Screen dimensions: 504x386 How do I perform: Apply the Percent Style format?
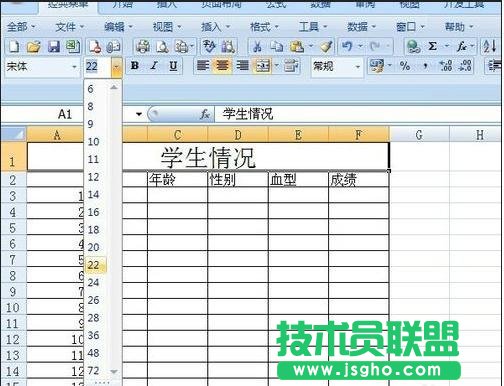pos(405,66)
